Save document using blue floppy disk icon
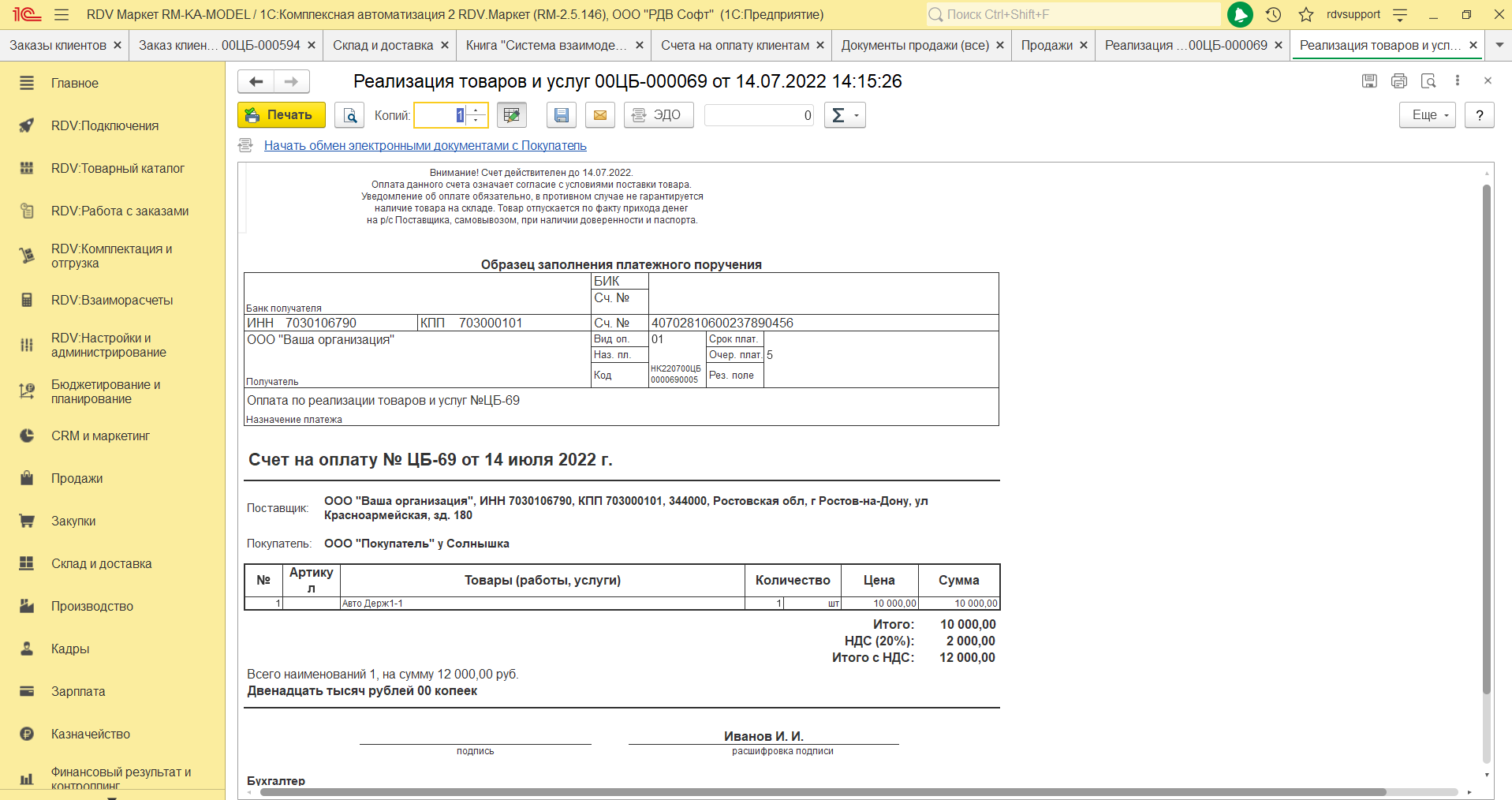The height and width of the screenshot is (800, 1512). pos(561,115)
